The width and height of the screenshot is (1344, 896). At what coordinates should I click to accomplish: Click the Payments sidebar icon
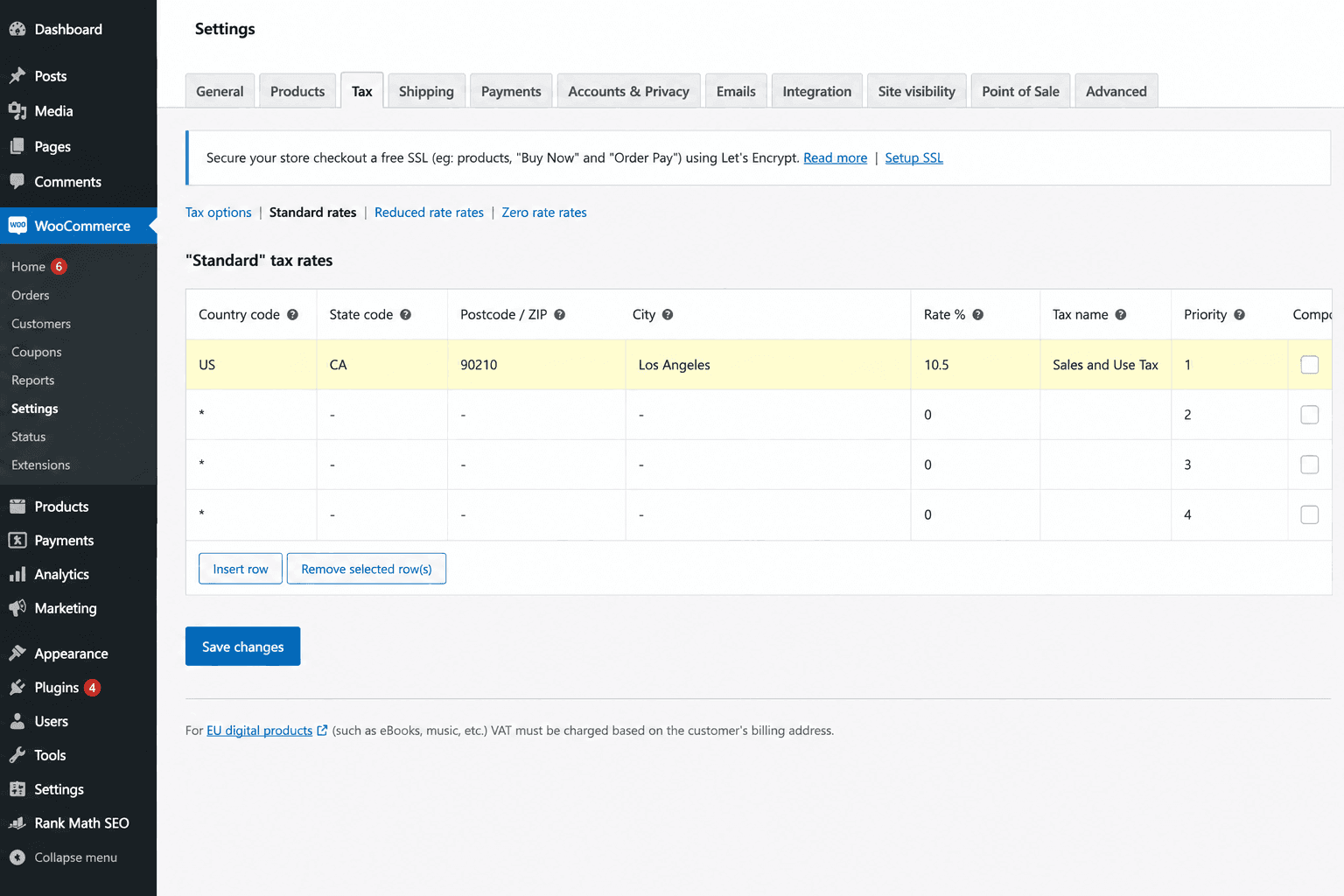point(17,540)
